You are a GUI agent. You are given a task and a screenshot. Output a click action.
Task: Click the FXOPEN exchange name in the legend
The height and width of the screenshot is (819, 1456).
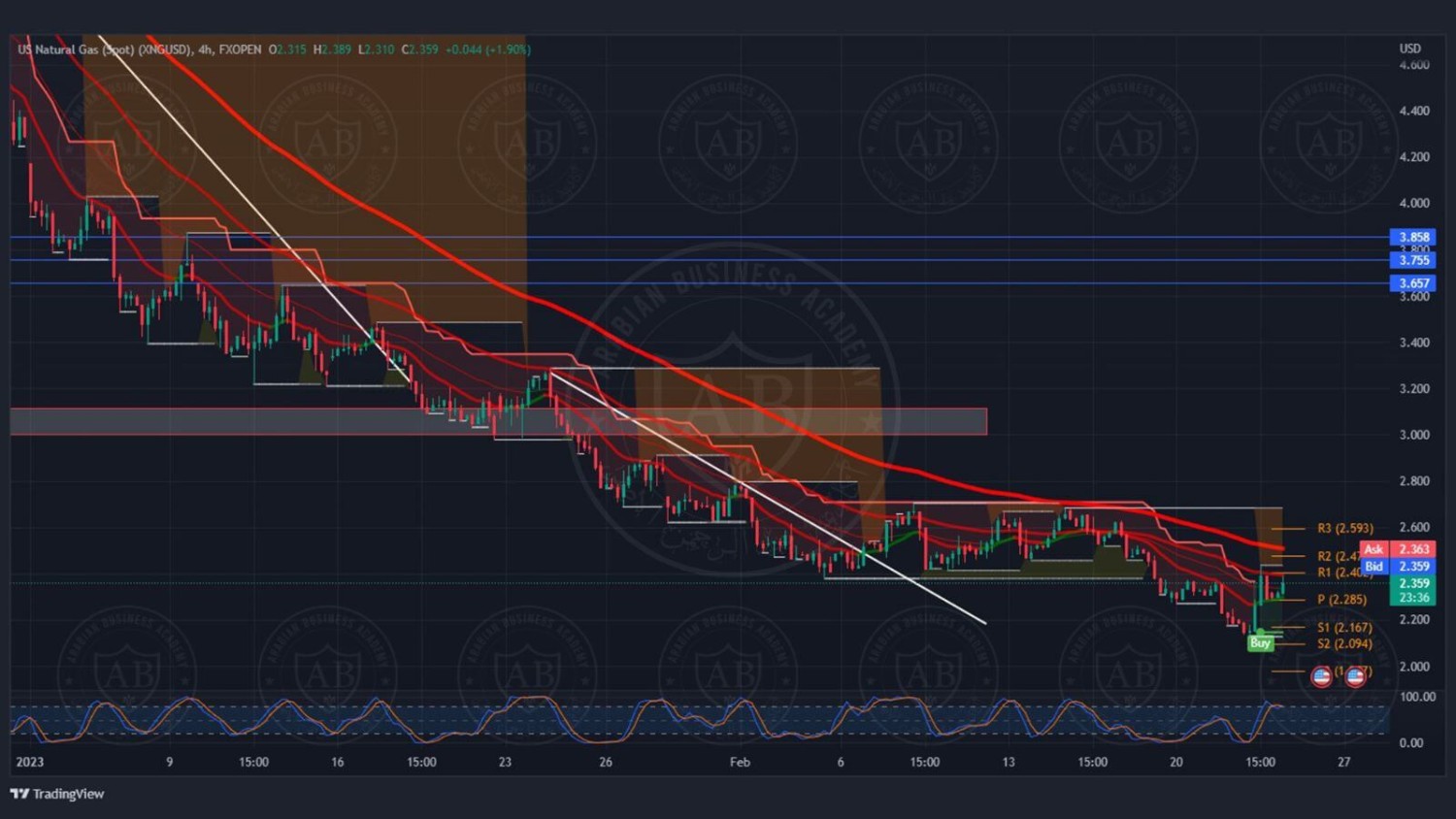[x=240, y=49]
